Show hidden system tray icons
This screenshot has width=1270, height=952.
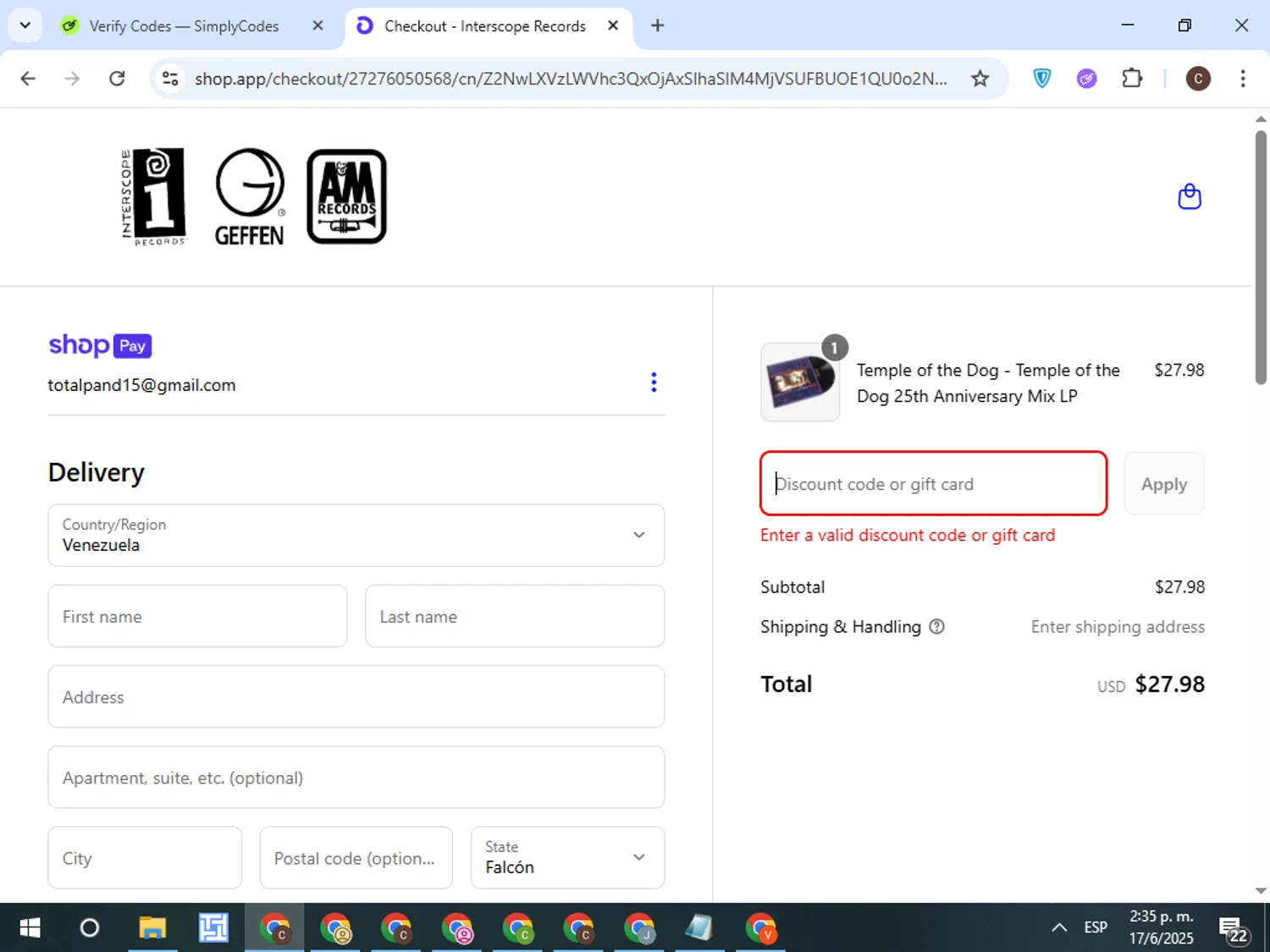pyautogui.click(x=1059, y=927)
